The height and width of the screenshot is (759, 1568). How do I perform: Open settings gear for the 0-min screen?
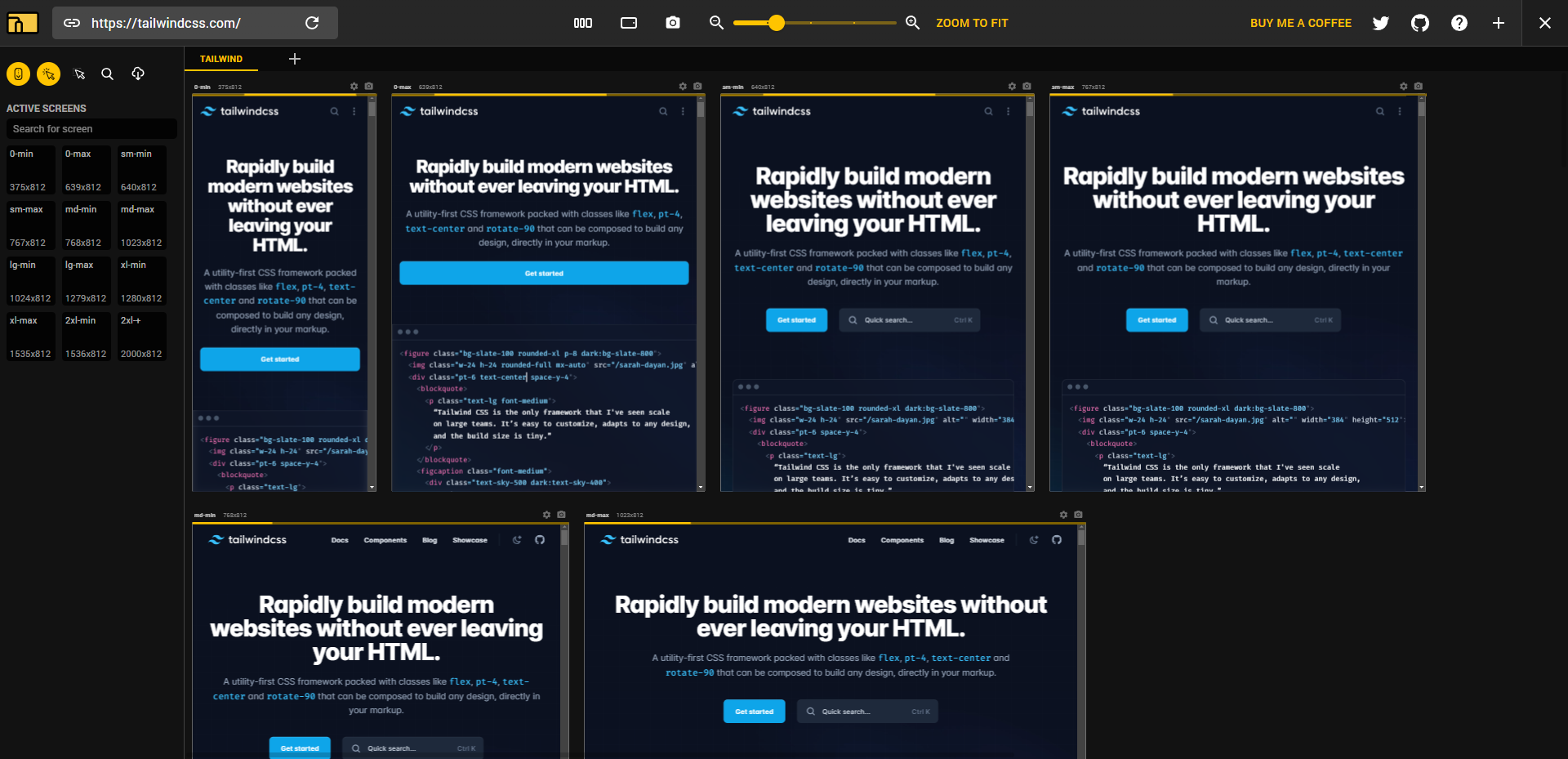354,87
